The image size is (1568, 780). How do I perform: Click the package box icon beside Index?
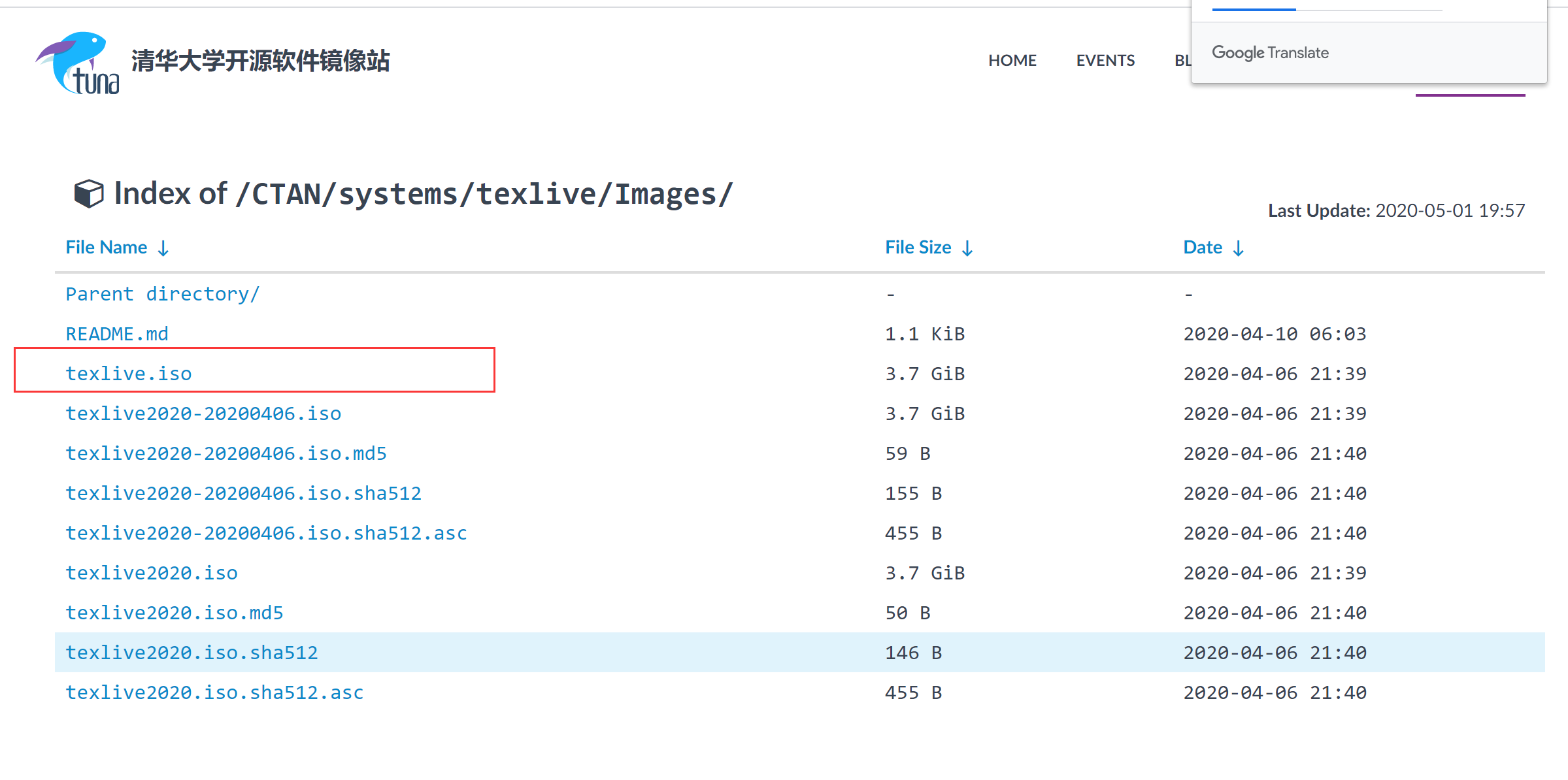[x=89, y=194]
